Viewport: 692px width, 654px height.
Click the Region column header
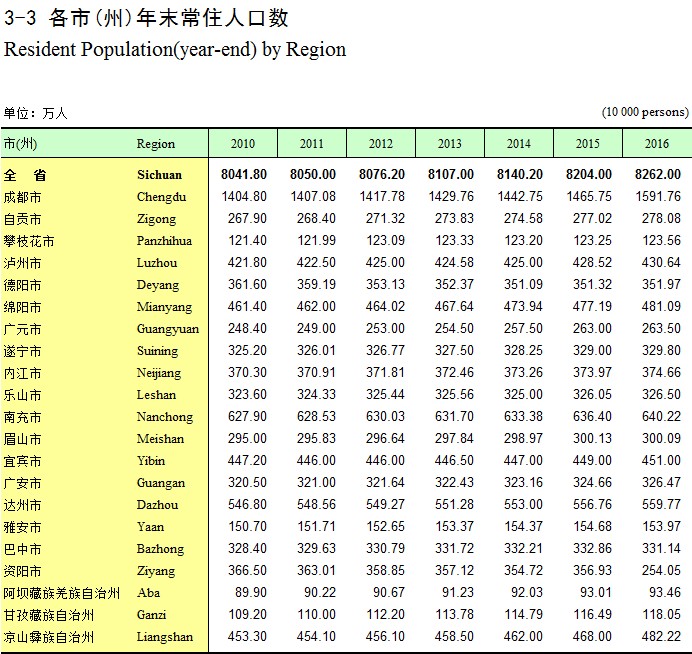tap(156, 144)
